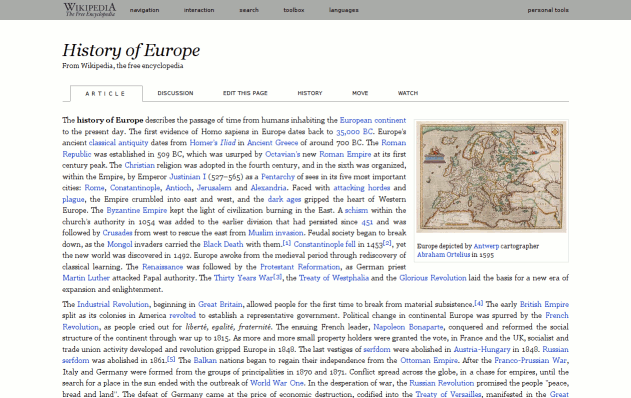Go to the Industrial Revolution article
Screen dimensions: 631x398
pyautogui.click(x=113, y=304)
